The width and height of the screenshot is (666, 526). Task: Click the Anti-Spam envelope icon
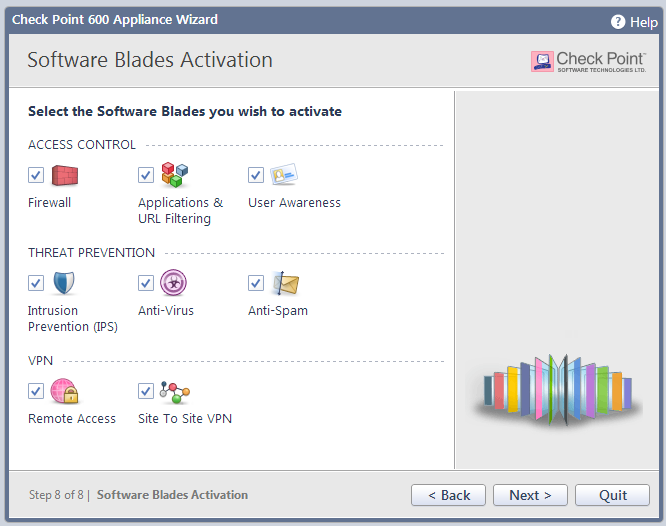coord(286,284)
